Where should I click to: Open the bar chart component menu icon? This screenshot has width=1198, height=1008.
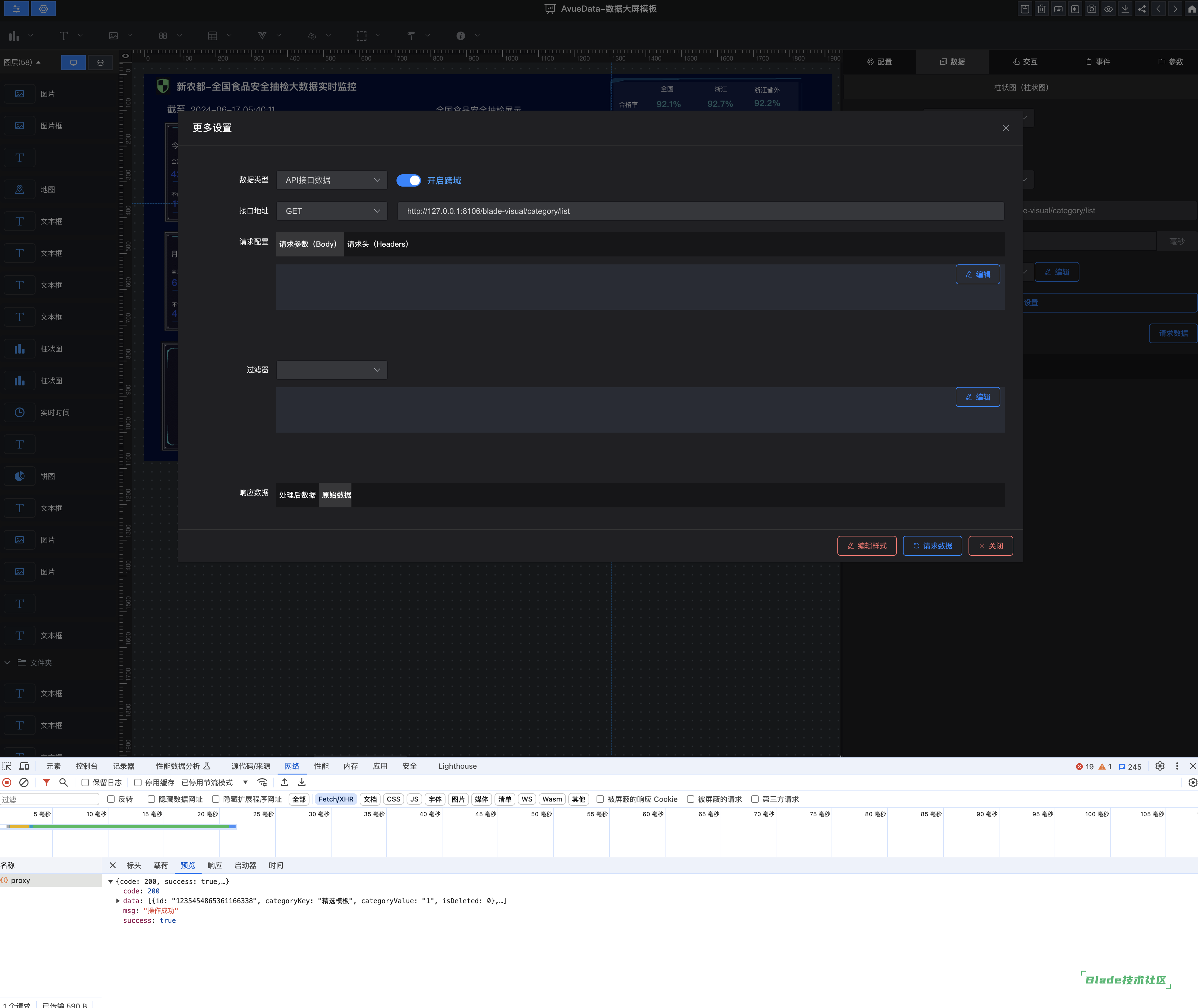[14, 36]
